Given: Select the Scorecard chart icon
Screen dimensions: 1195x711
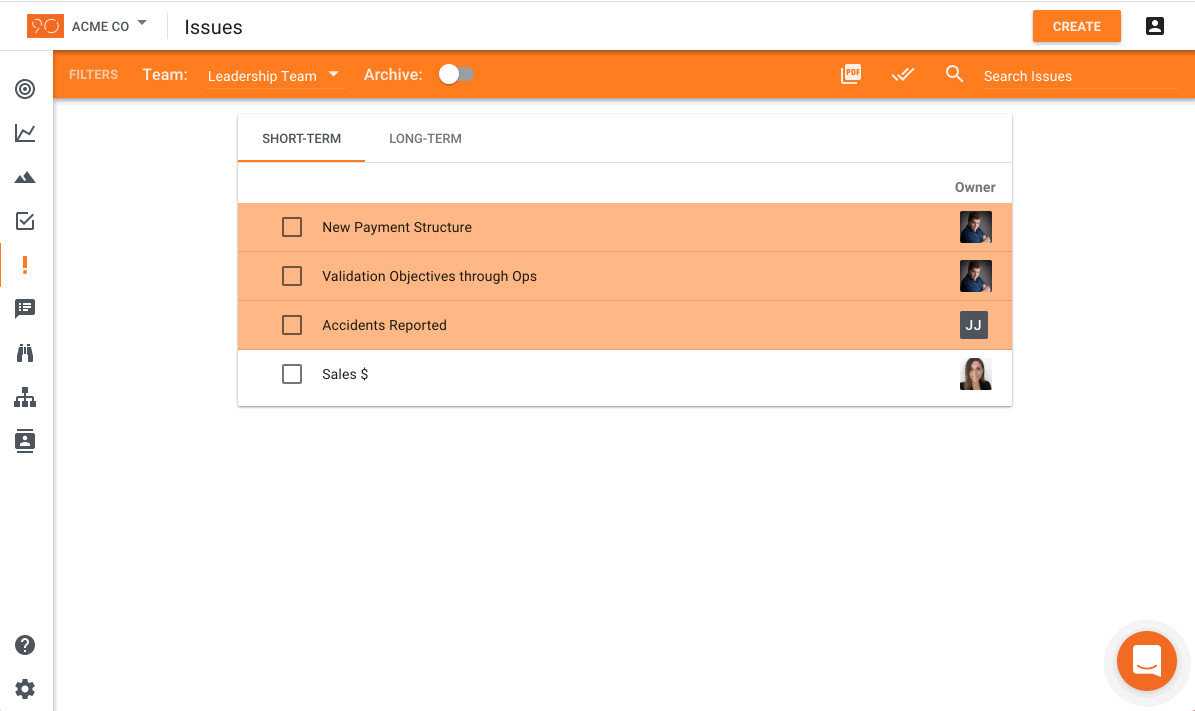Looking at the screenshot, I should (x=25, y=133).
